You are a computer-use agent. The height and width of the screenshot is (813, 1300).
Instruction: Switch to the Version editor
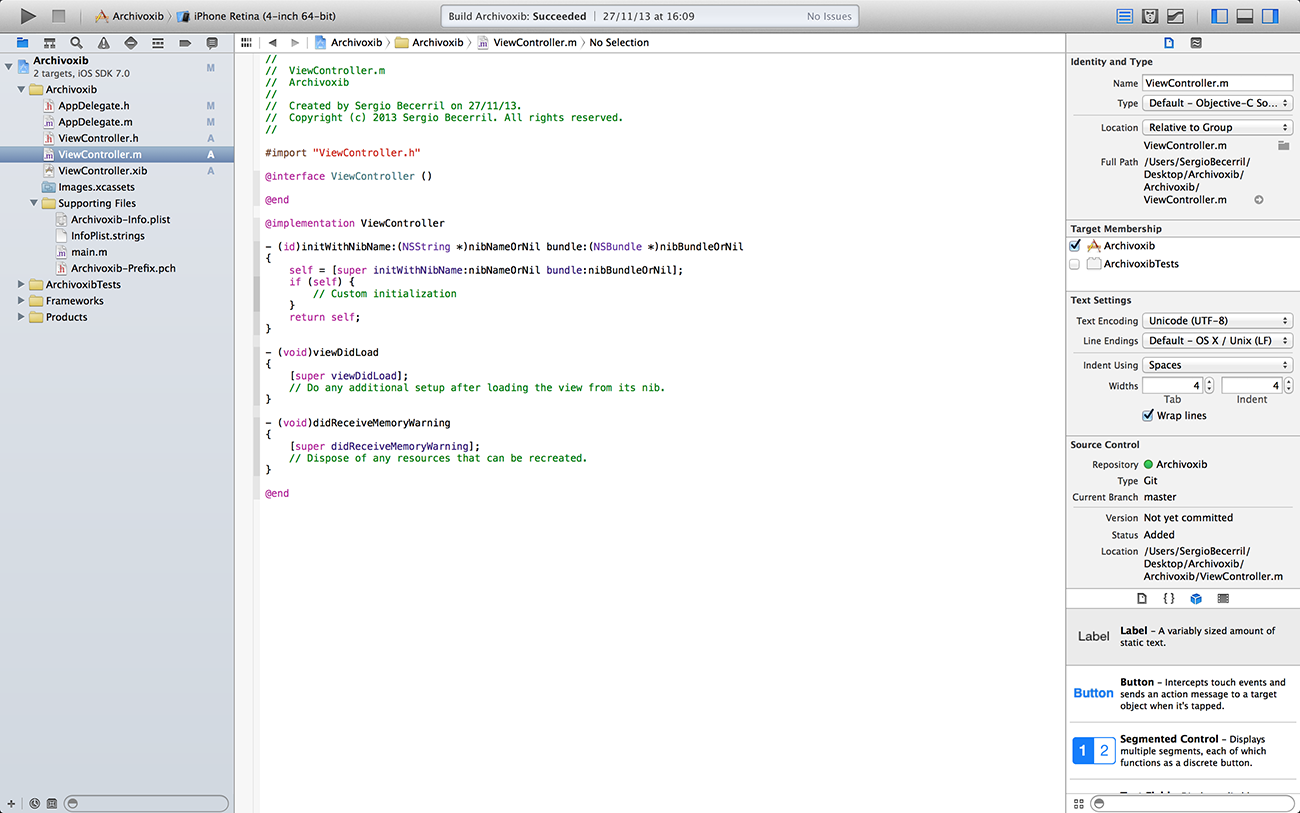pos(1176,16)
